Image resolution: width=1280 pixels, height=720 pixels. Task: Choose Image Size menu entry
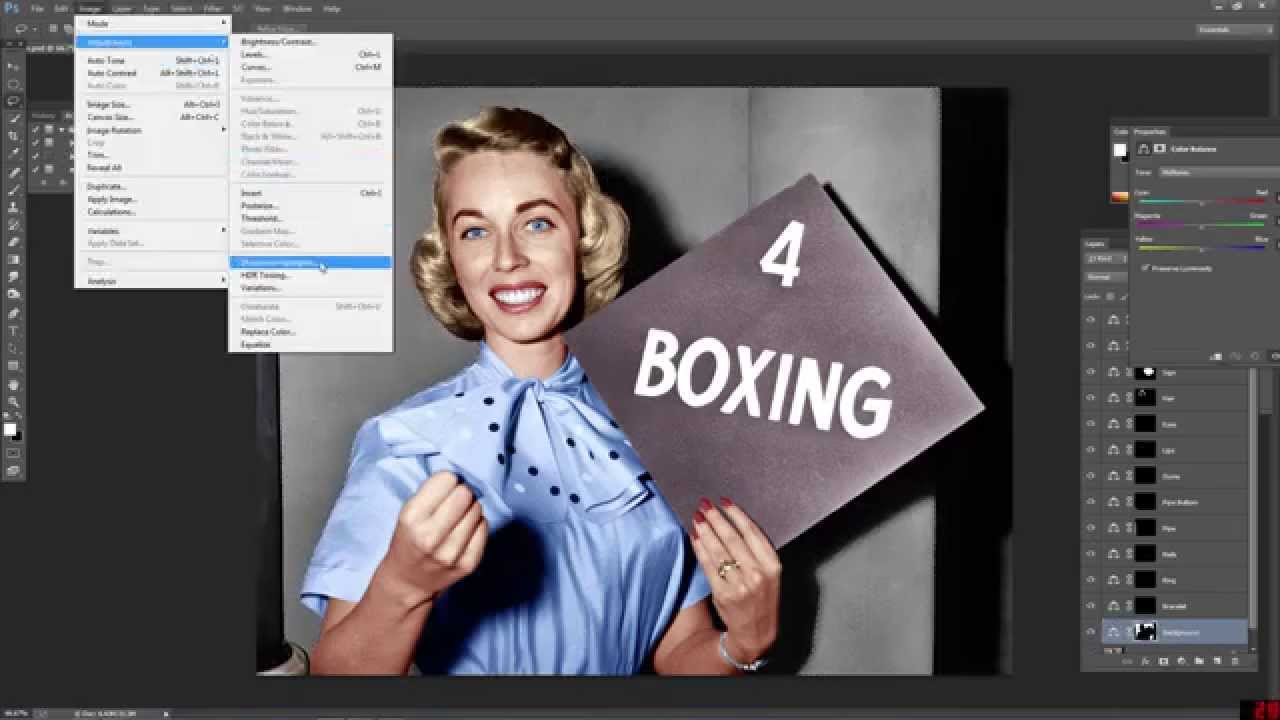pyautogui.click(x=152, y=104)
